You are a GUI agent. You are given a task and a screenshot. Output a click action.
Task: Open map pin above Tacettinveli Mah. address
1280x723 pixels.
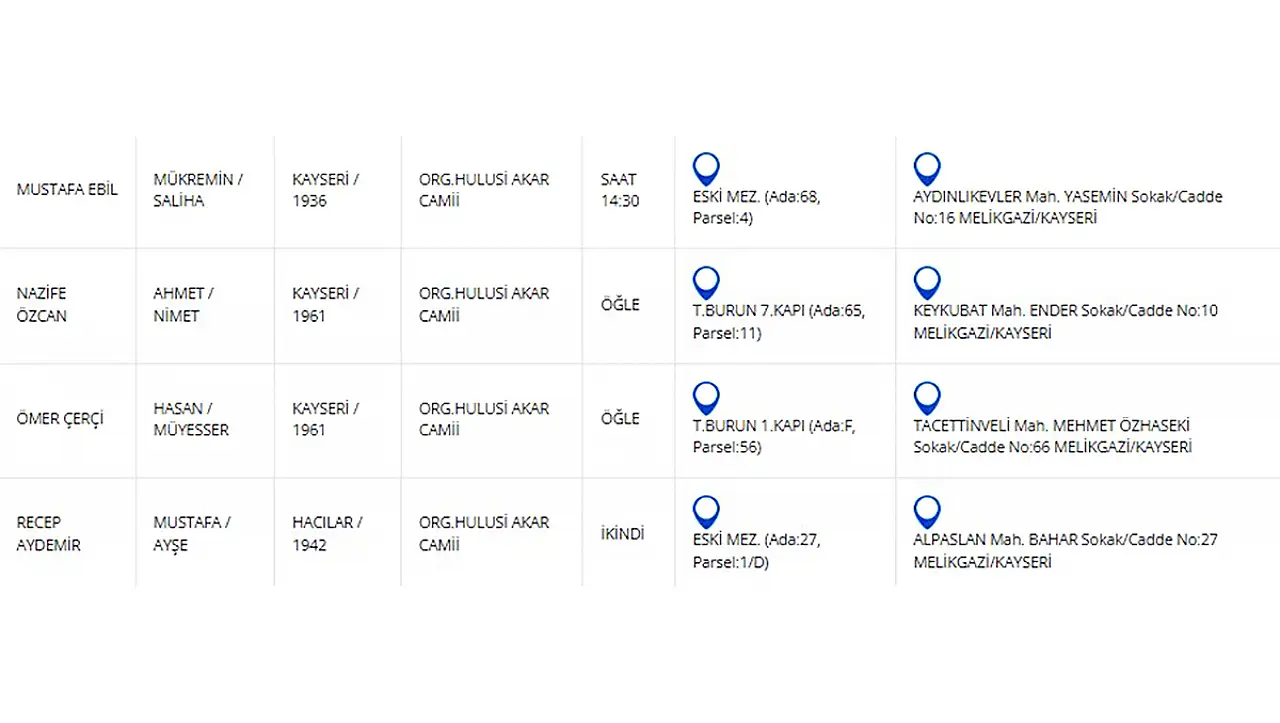pyautogui.click(x=927, y=399)
